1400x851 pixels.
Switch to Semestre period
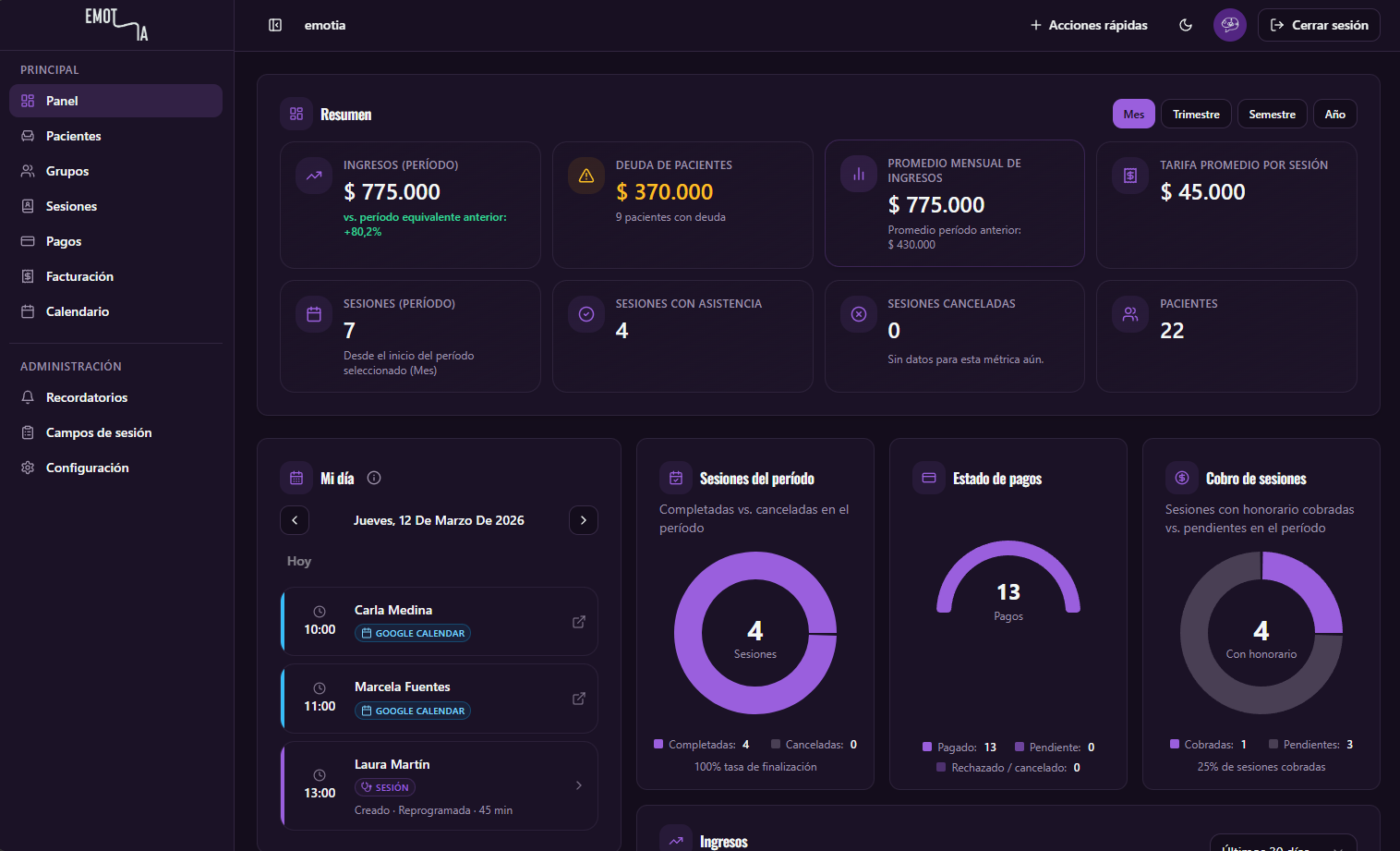pos(1272,114)
